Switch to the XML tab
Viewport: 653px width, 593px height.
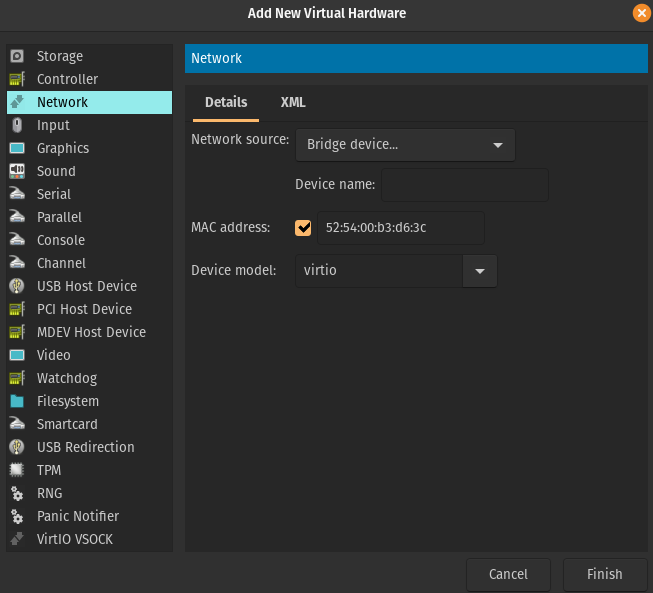(x=293, y=102)
